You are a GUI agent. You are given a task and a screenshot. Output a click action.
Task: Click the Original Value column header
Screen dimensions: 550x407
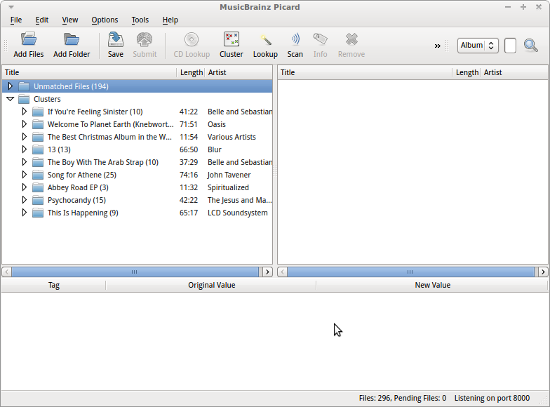tap(211, 285)
